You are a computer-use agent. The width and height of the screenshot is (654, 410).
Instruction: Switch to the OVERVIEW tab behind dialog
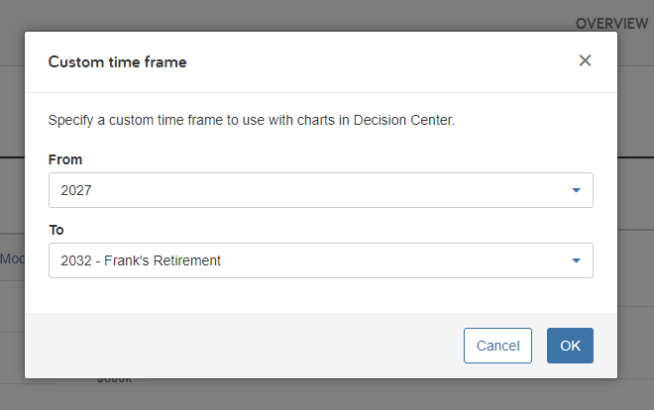coord(612,24)
